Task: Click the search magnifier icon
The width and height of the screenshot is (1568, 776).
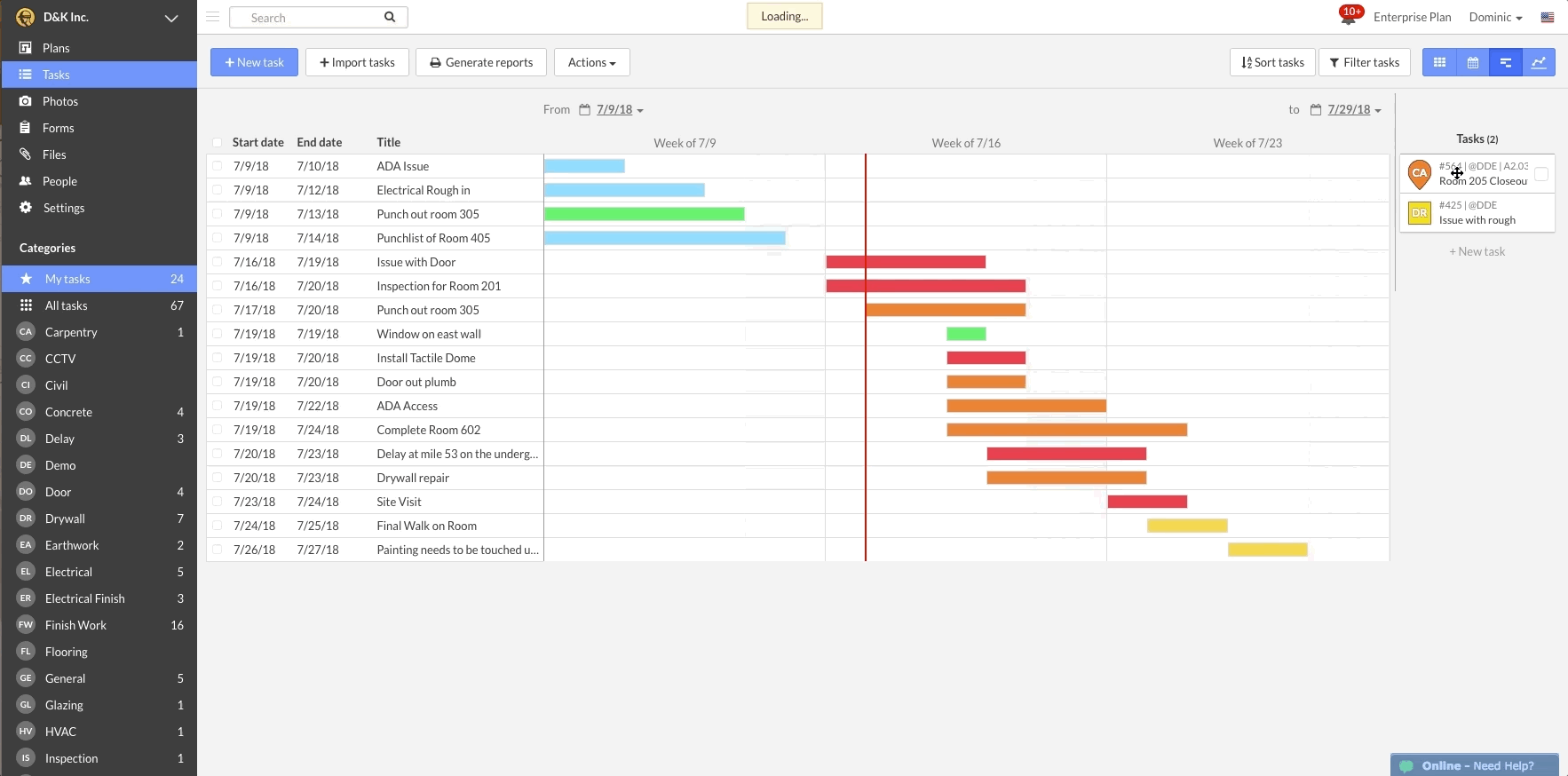Action: [390, 17]
